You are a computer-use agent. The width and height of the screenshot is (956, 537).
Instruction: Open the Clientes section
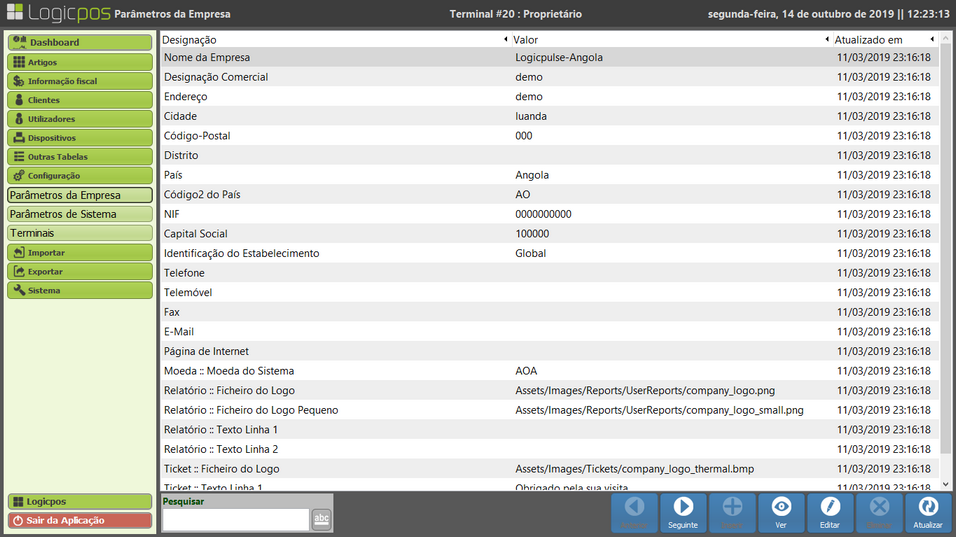click(x=80, y=100)
